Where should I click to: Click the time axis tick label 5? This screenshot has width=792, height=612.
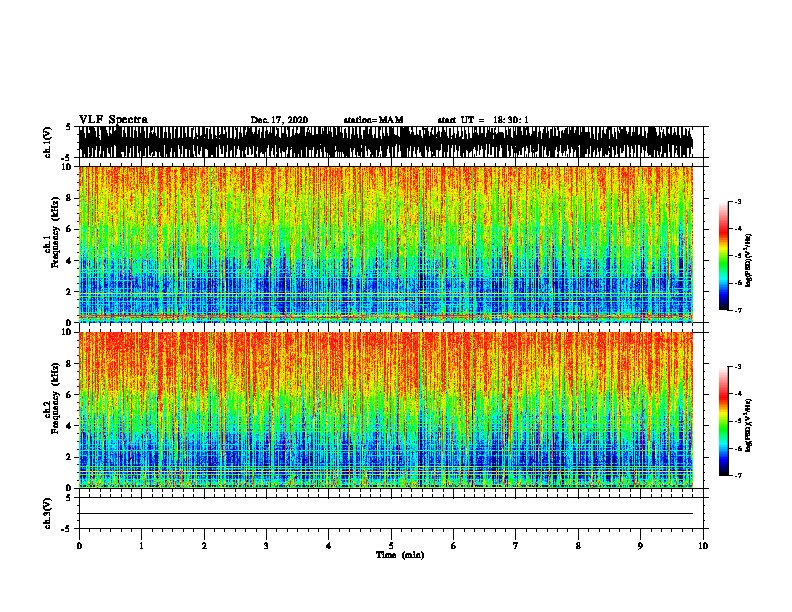[391, 546]
